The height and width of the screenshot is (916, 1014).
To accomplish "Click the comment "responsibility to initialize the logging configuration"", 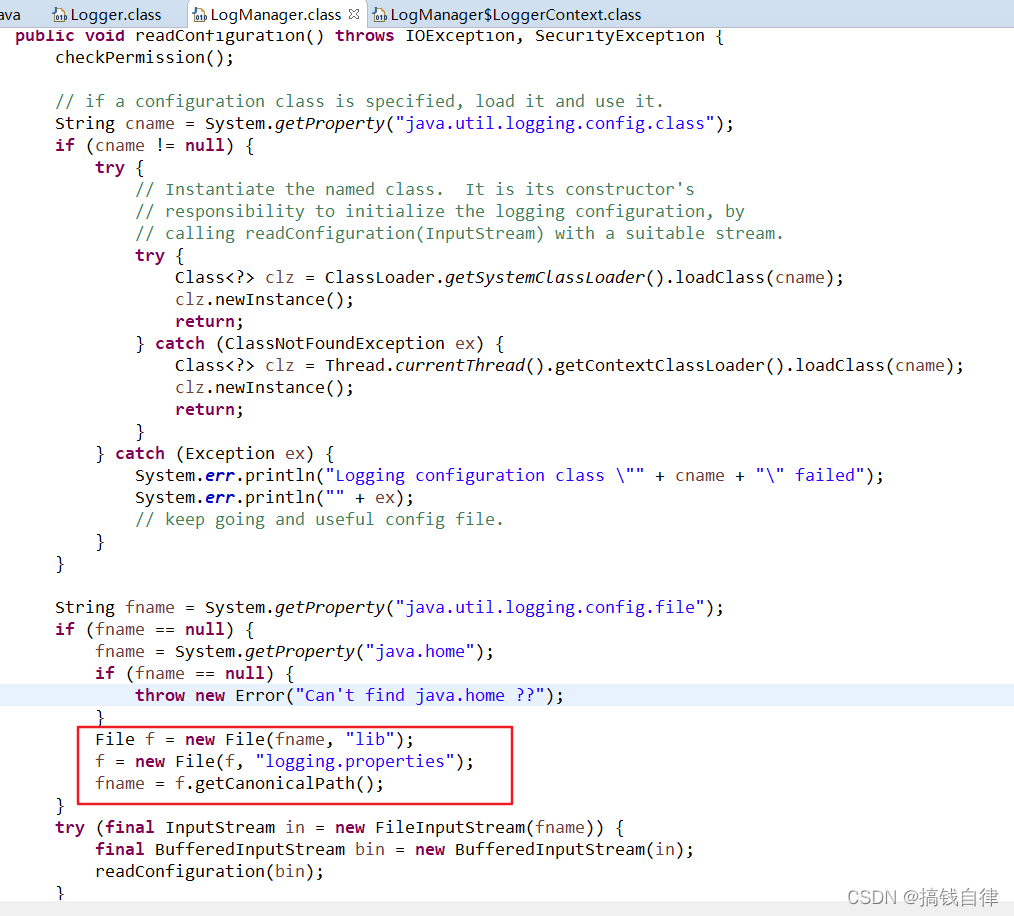I will click(440, 212).
